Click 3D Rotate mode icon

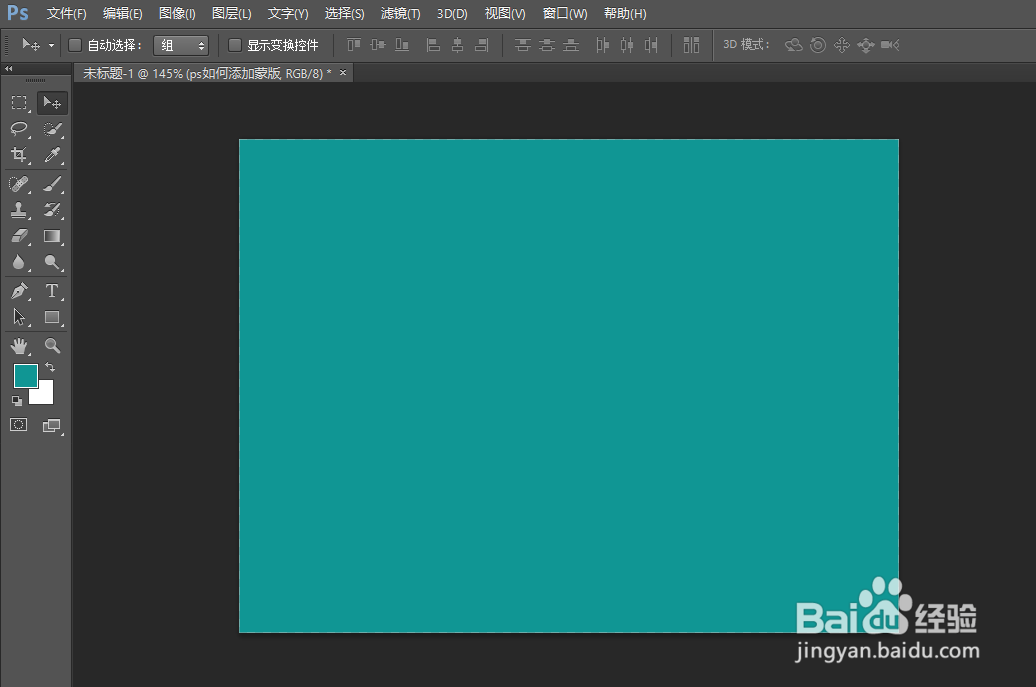pos(794,45)
